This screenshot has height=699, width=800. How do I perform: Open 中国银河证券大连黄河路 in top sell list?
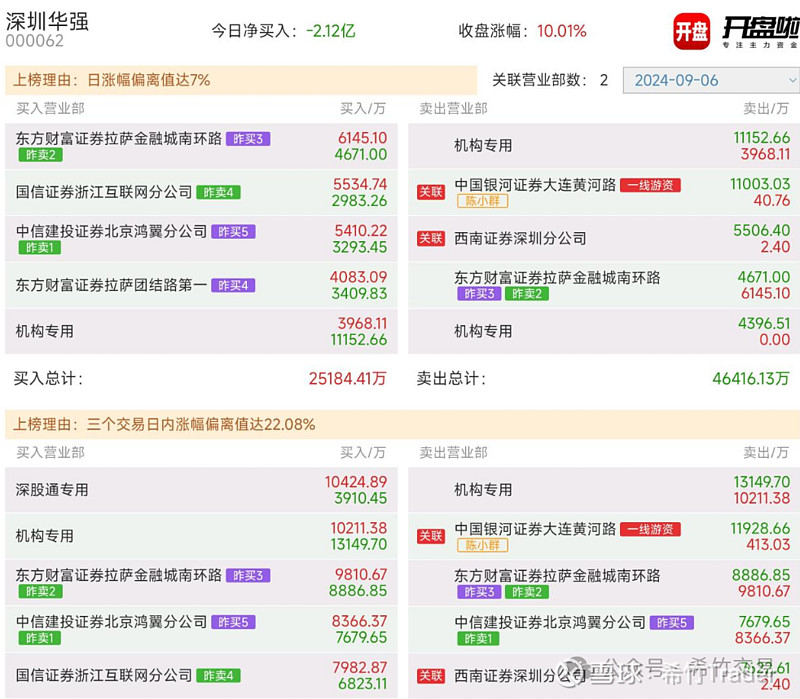(x=535, y=185)
